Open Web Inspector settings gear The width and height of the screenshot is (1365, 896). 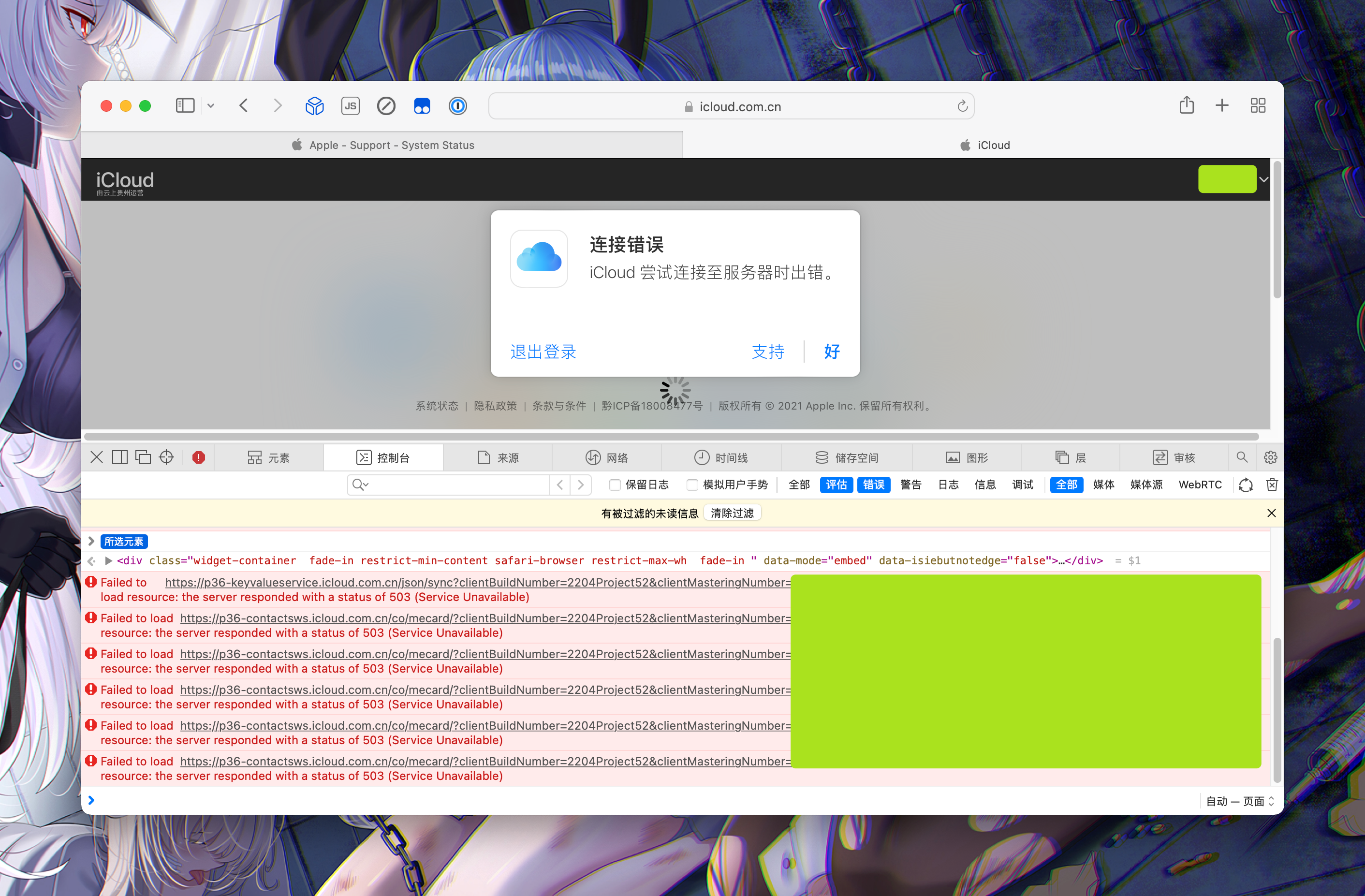pyautogui.click(x=1270, y=457)
